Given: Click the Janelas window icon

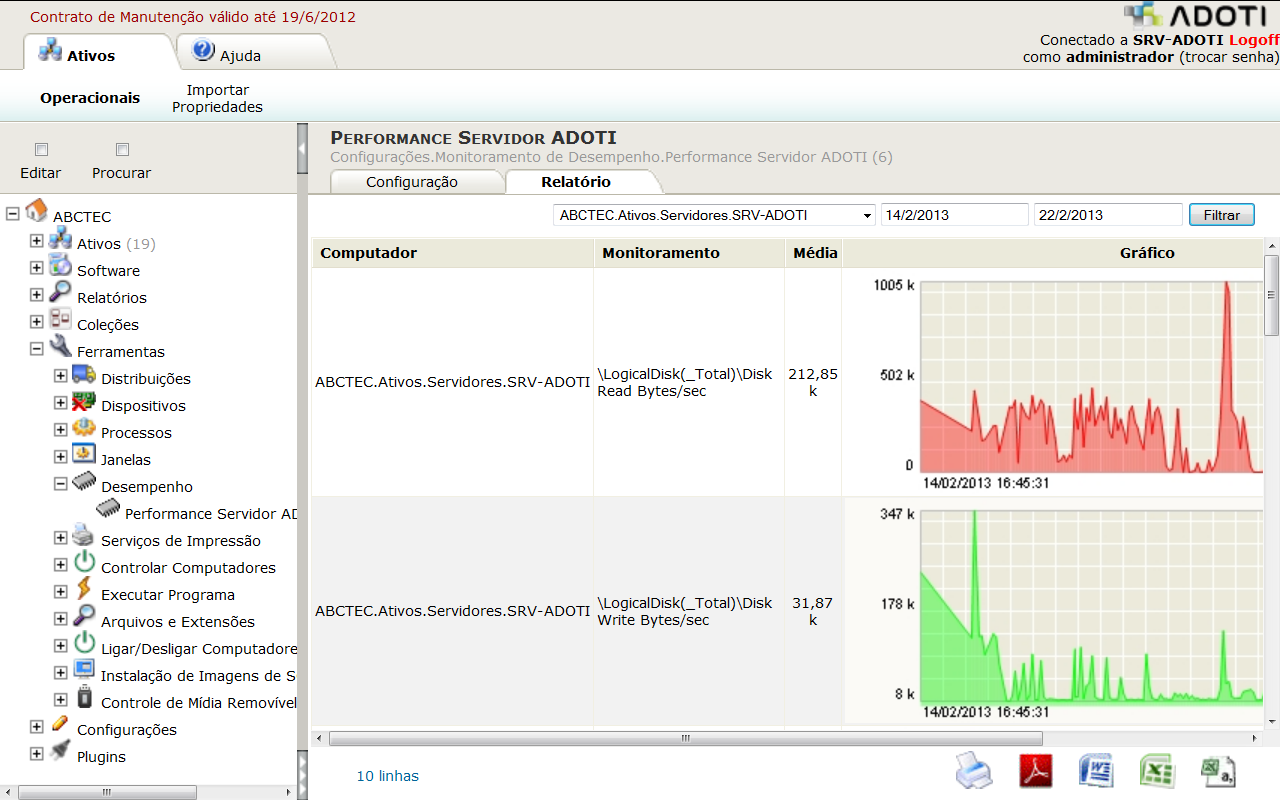Looking at the screenshot, I should 85,455.
